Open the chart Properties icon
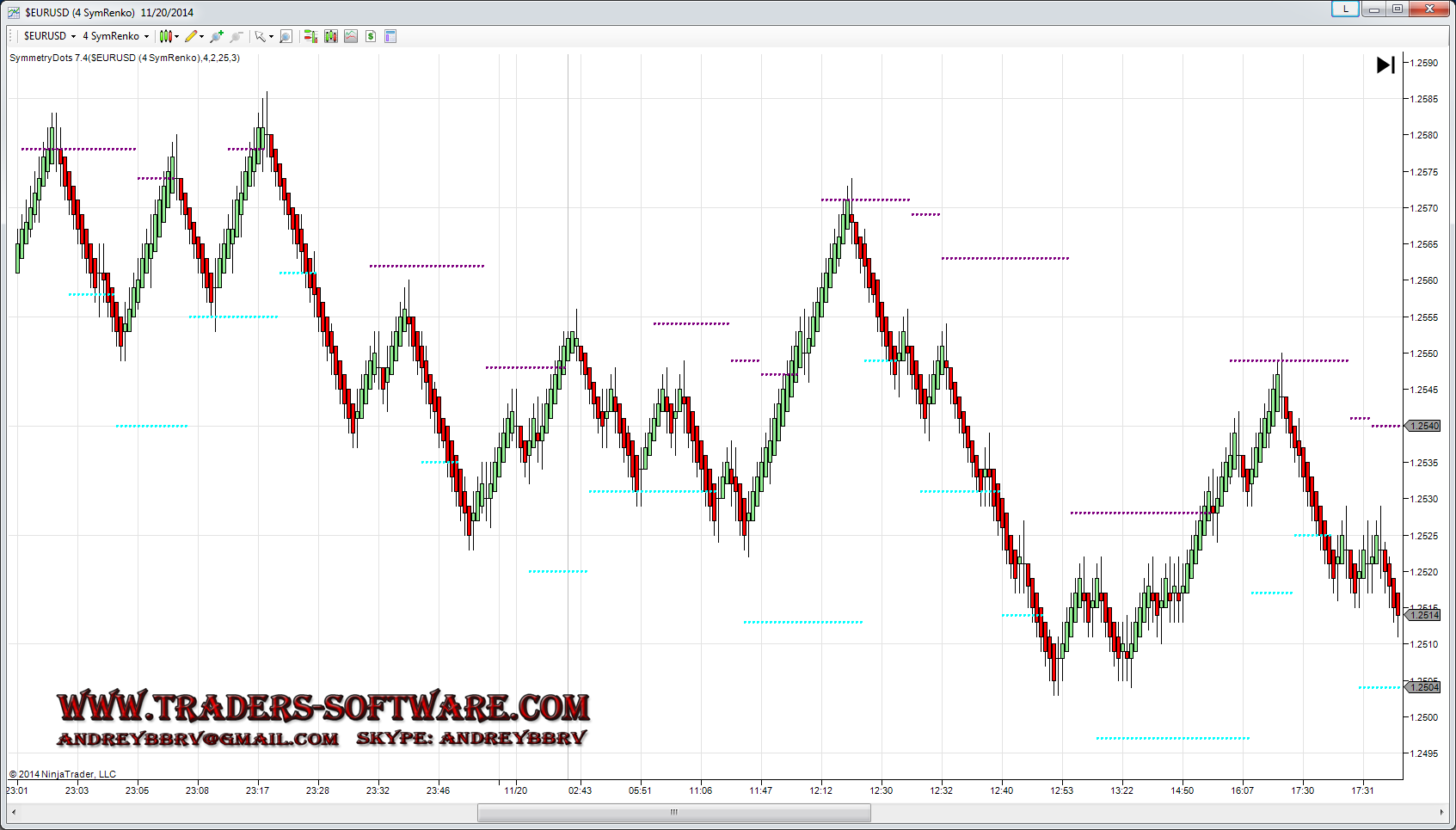This screenshot has width=1456, height=830. tap(390, 36)
